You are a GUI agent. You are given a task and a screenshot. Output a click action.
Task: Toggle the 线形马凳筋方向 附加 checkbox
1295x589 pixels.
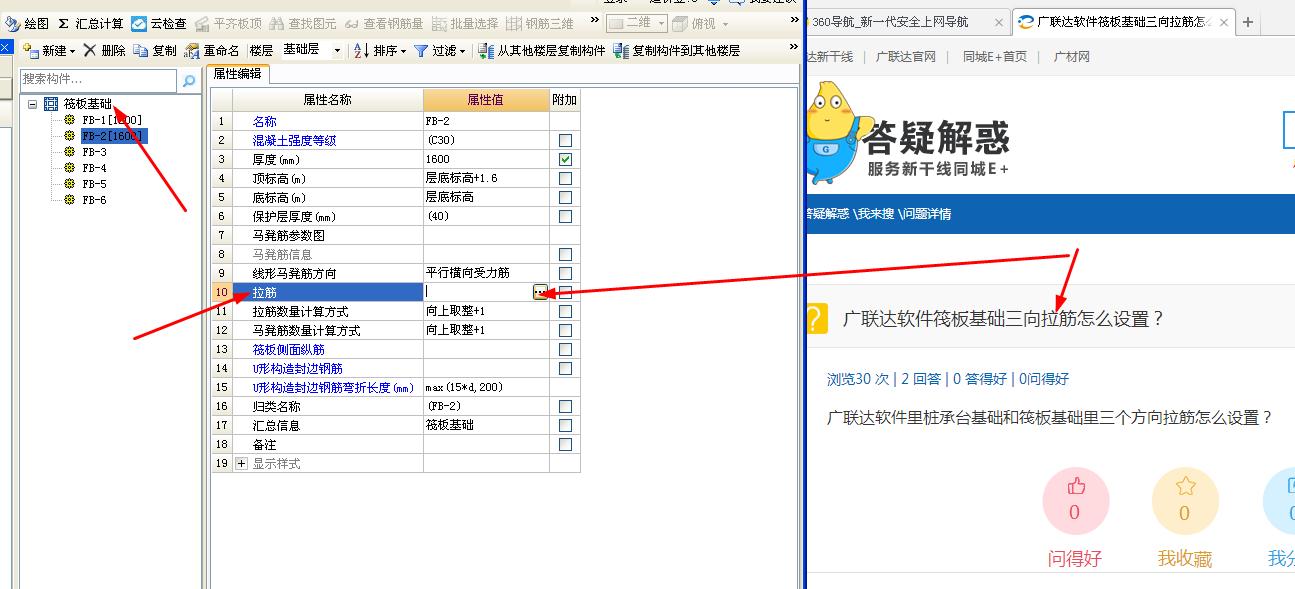pyautogui.click(x=565, y=273)
